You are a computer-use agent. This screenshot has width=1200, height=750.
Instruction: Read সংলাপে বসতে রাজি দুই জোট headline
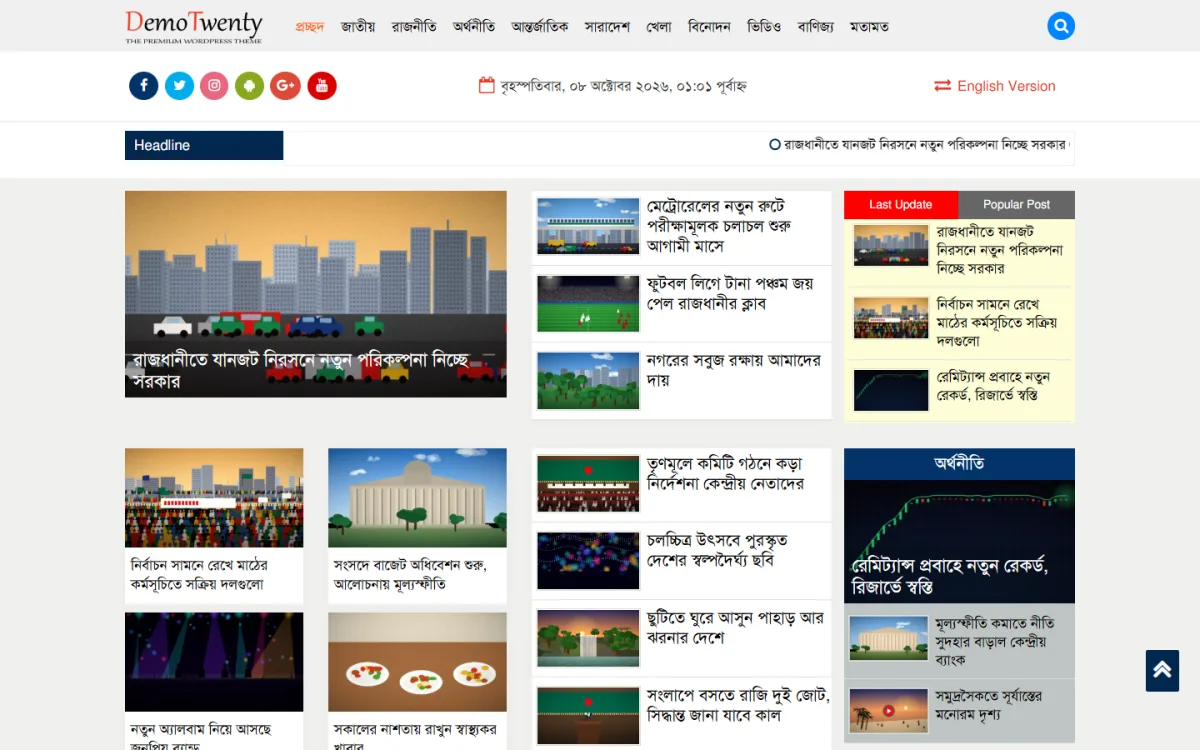click(738, 705)
